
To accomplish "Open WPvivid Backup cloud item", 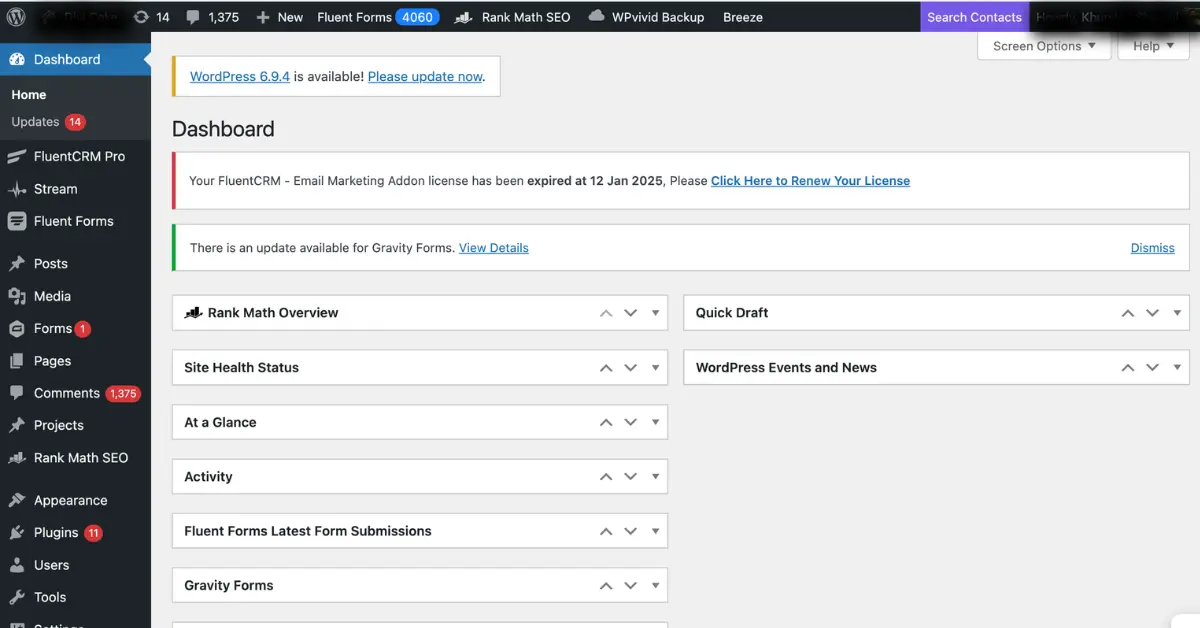I will tap(646, 17).
